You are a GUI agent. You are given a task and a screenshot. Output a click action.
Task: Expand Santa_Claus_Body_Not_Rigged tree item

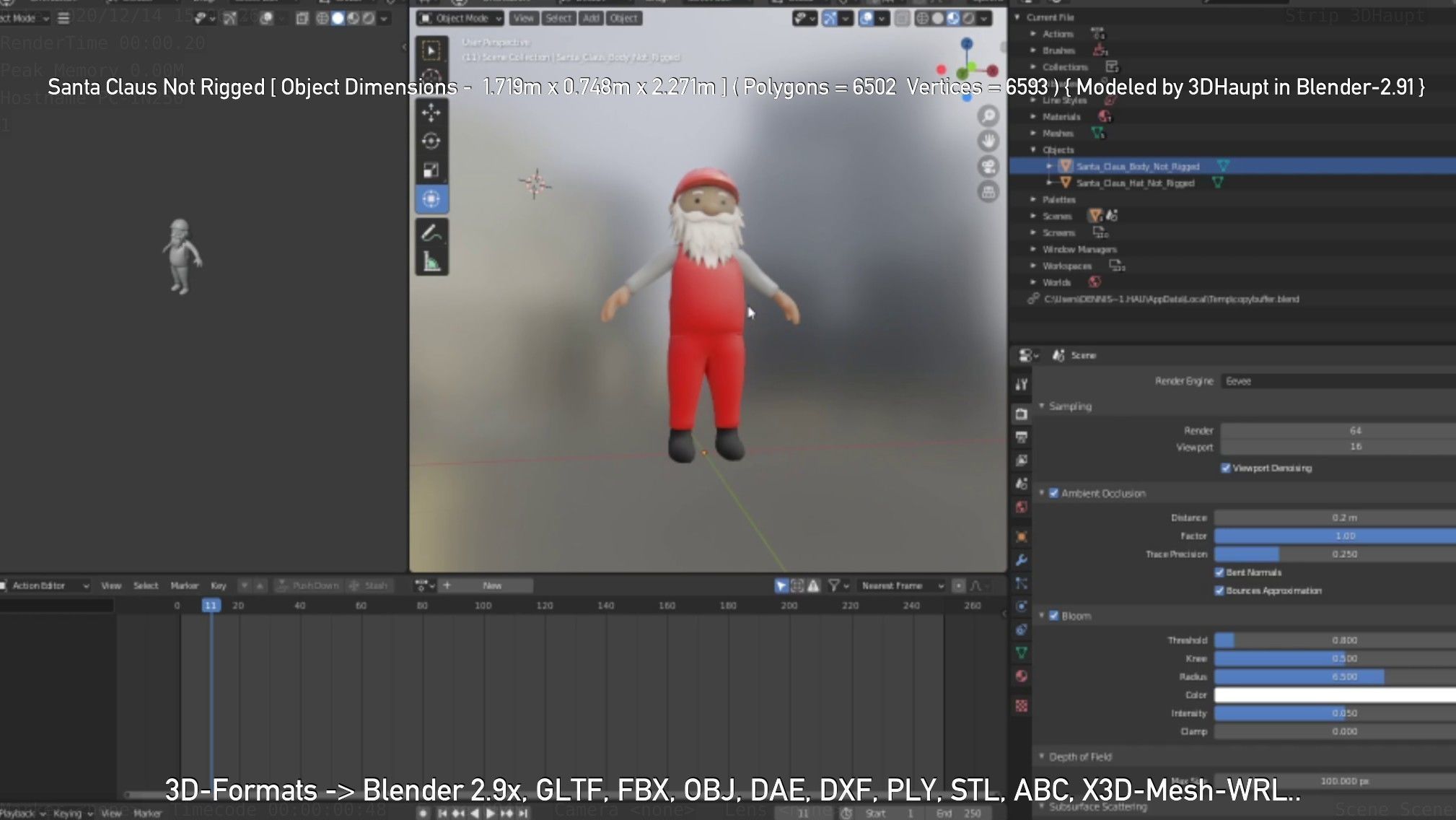[x=1050, y=166]
